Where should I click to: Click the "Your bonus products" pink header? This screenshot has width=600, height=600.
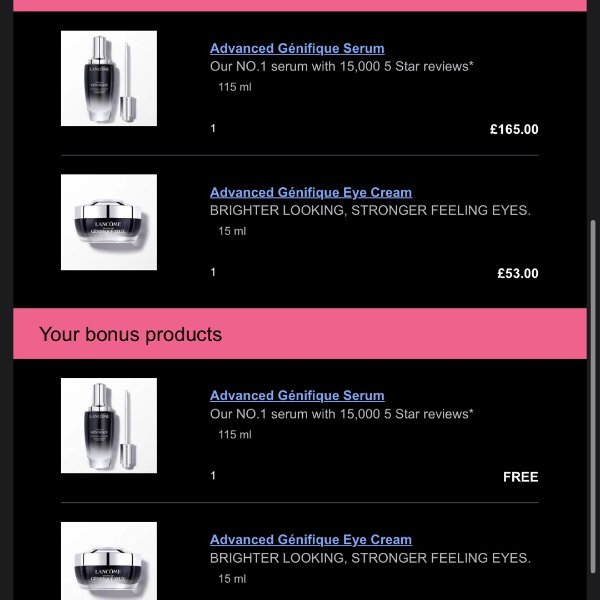pos(299,334)
